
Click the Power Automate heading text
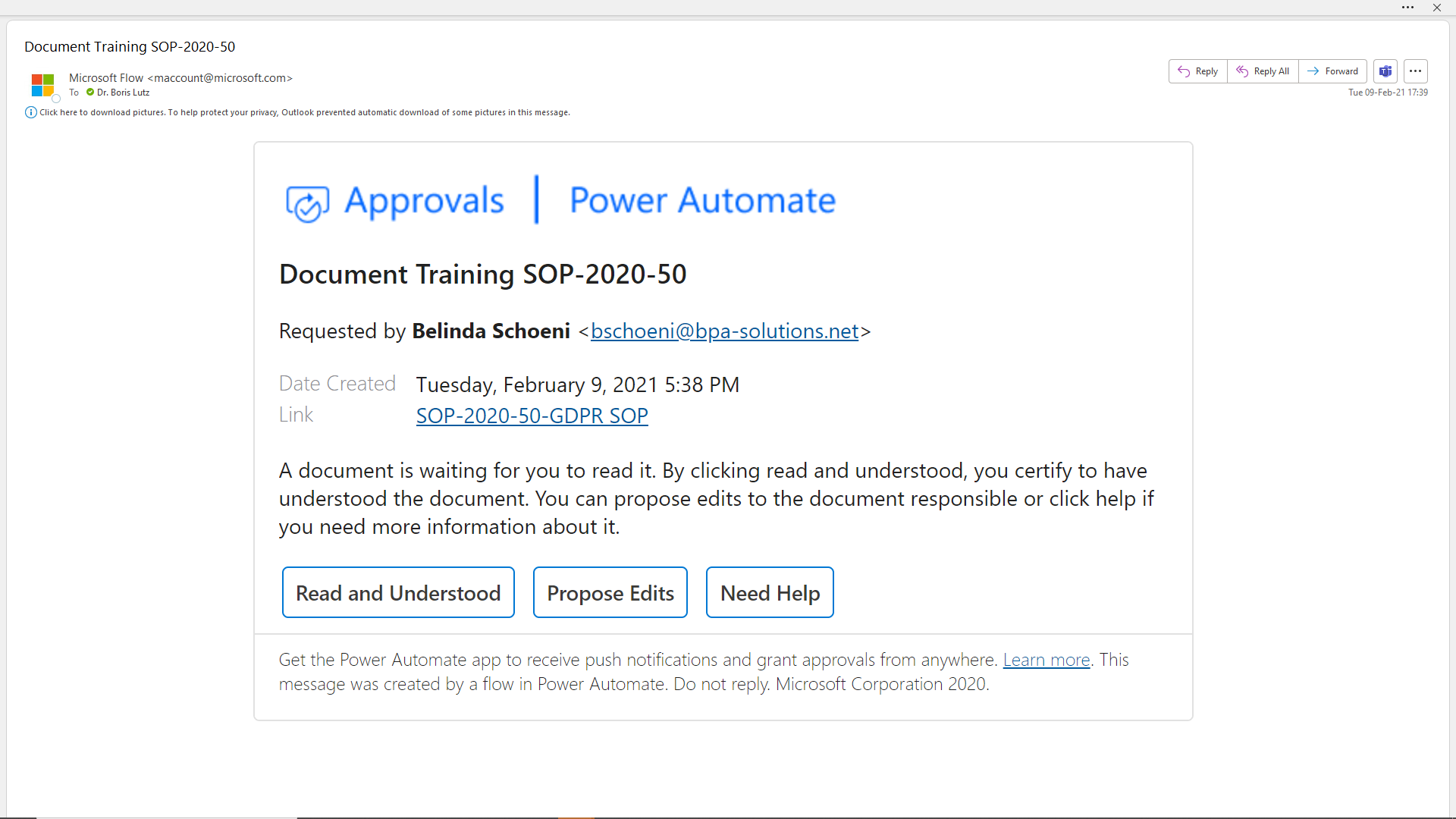[x=702, y=200]
